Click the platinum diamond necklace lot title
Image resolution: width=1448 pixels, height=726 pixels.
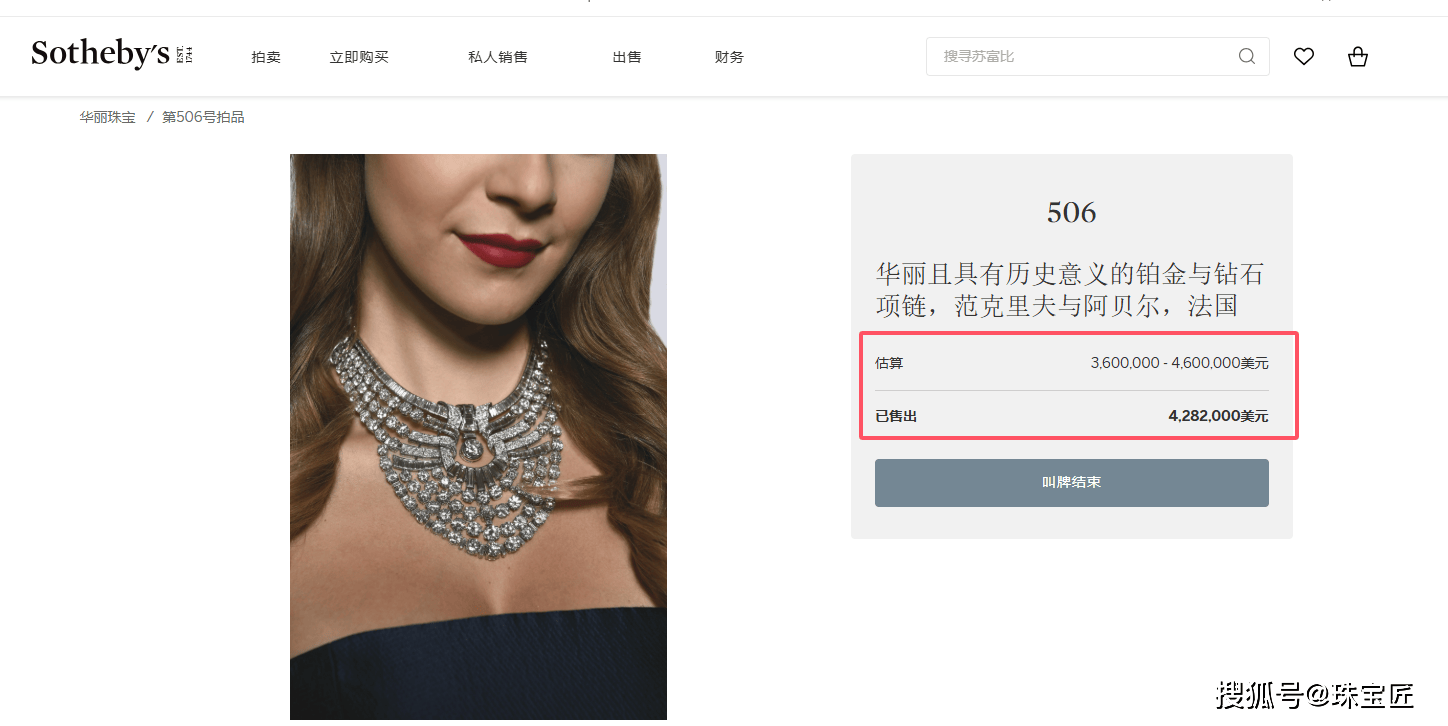1070,289
